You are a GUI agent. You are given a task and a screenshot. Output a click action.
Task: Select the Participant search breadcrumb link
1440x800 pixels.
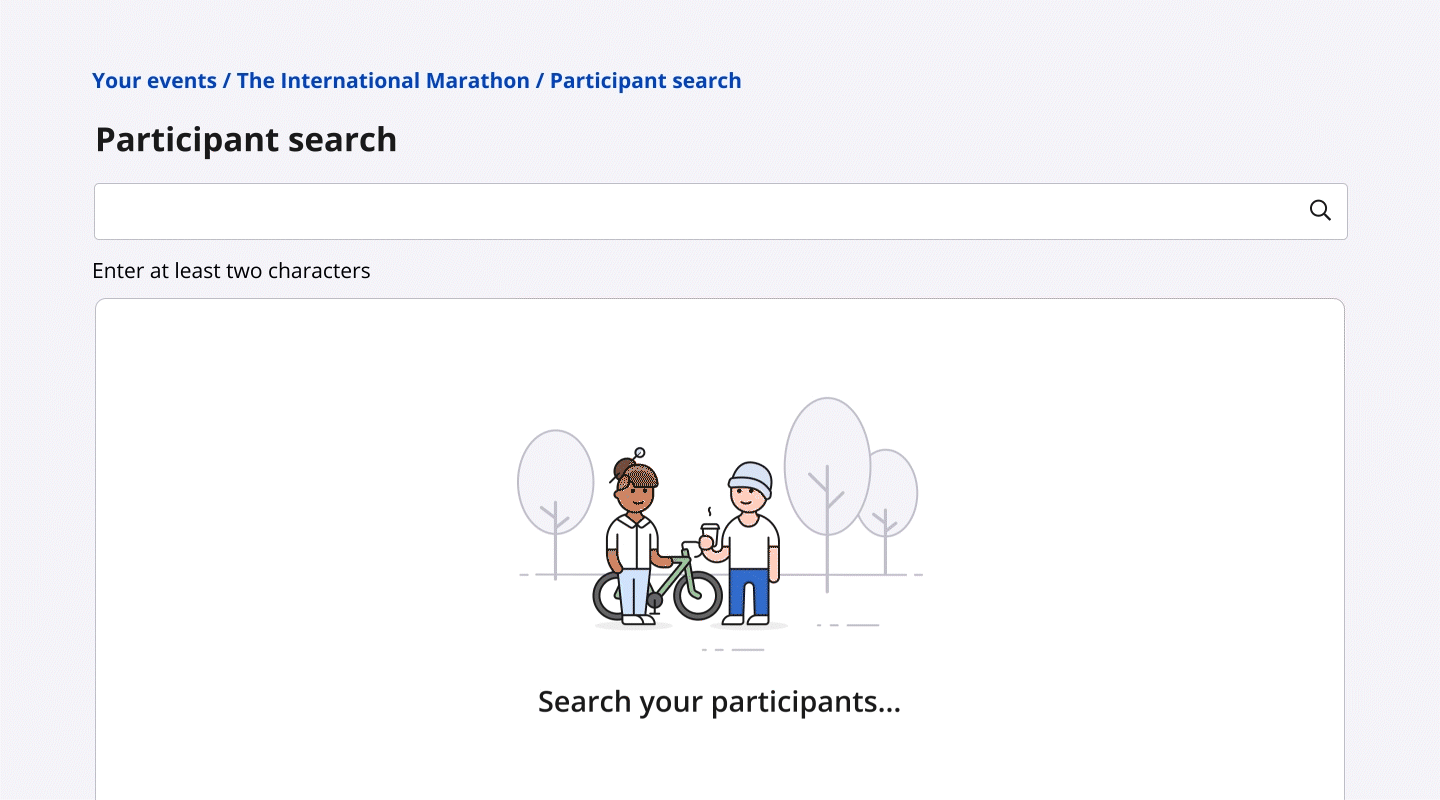pos(645,81)
